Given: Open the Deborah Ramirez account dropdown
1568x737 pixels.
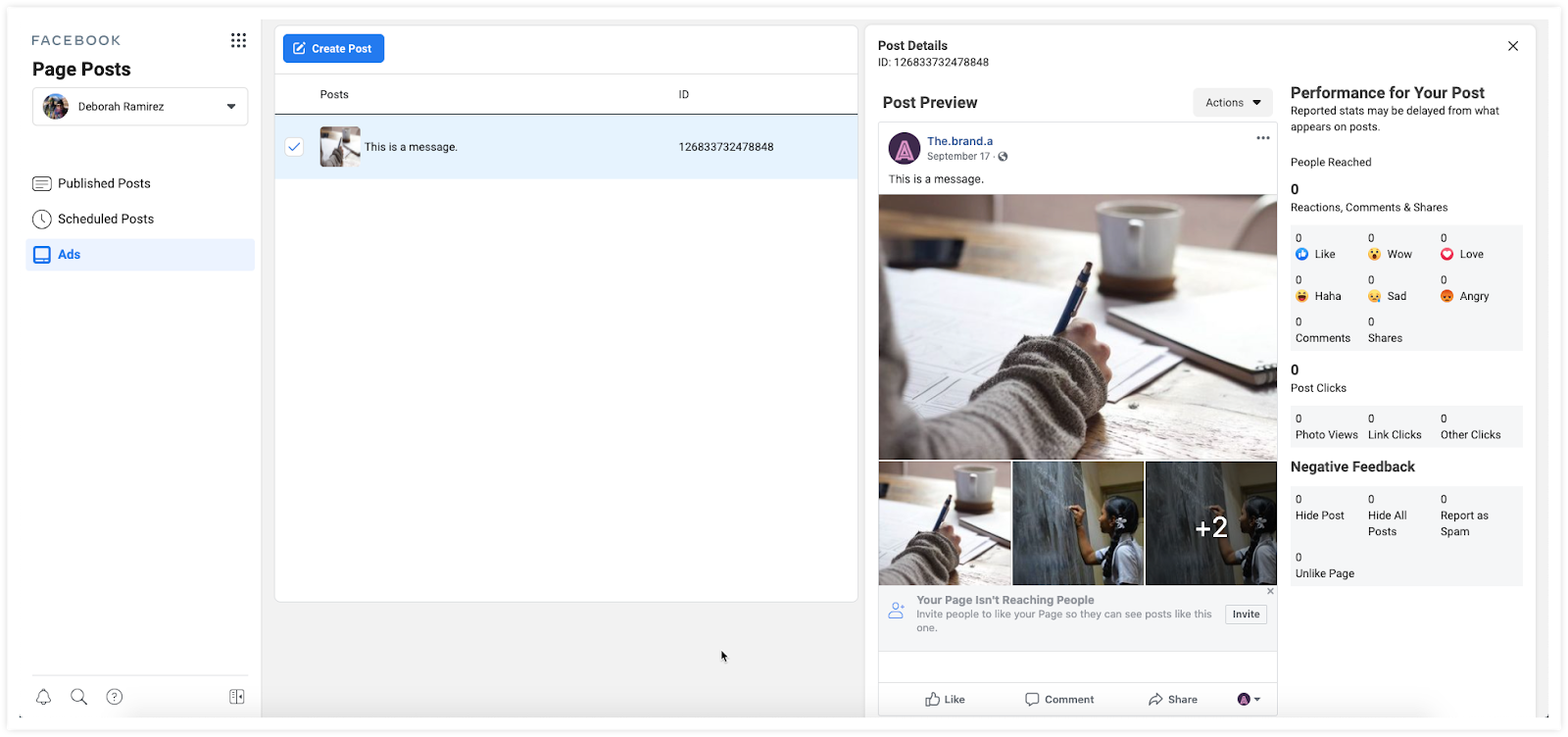Looking at the screenshot, I should tap(140, 106).
